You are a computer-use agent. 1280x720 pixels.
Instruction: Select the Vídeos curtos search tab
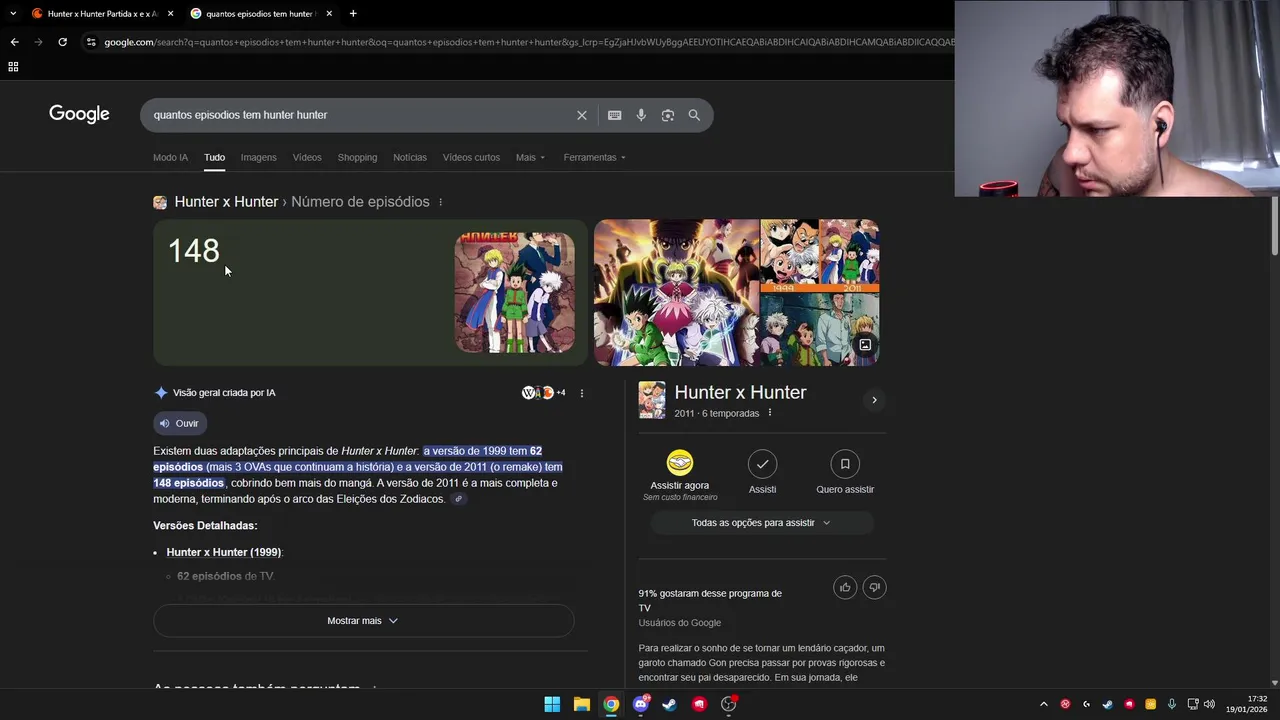[x=471, y=157]
